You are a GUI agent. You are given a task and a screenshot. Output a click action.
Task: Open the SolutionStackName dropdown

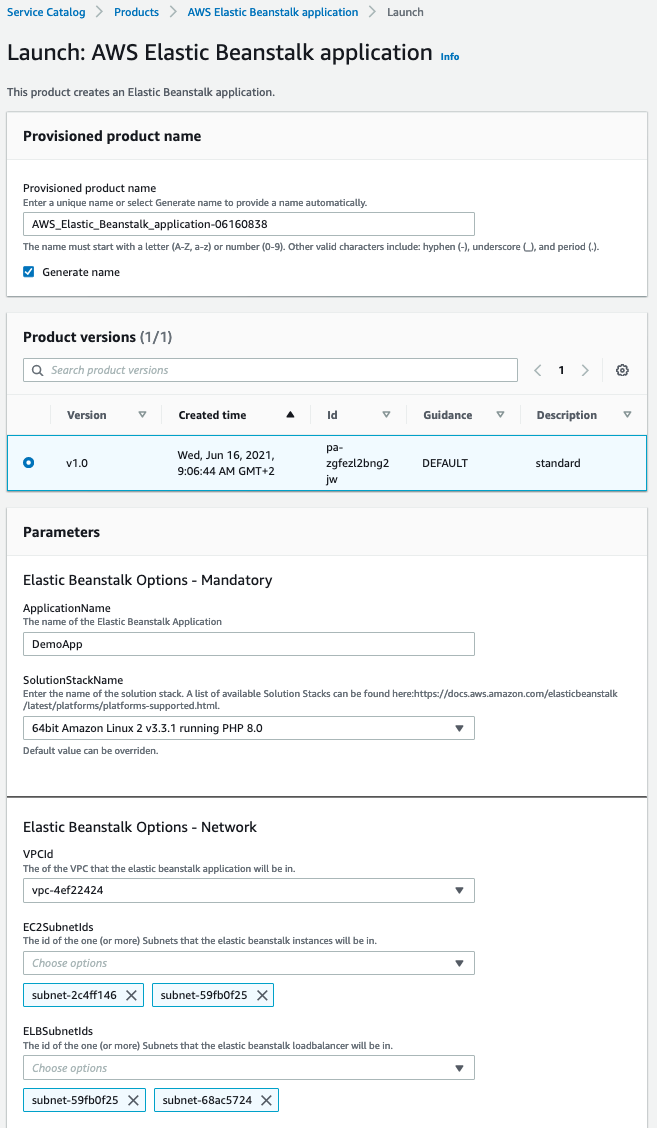coord(249,728)
